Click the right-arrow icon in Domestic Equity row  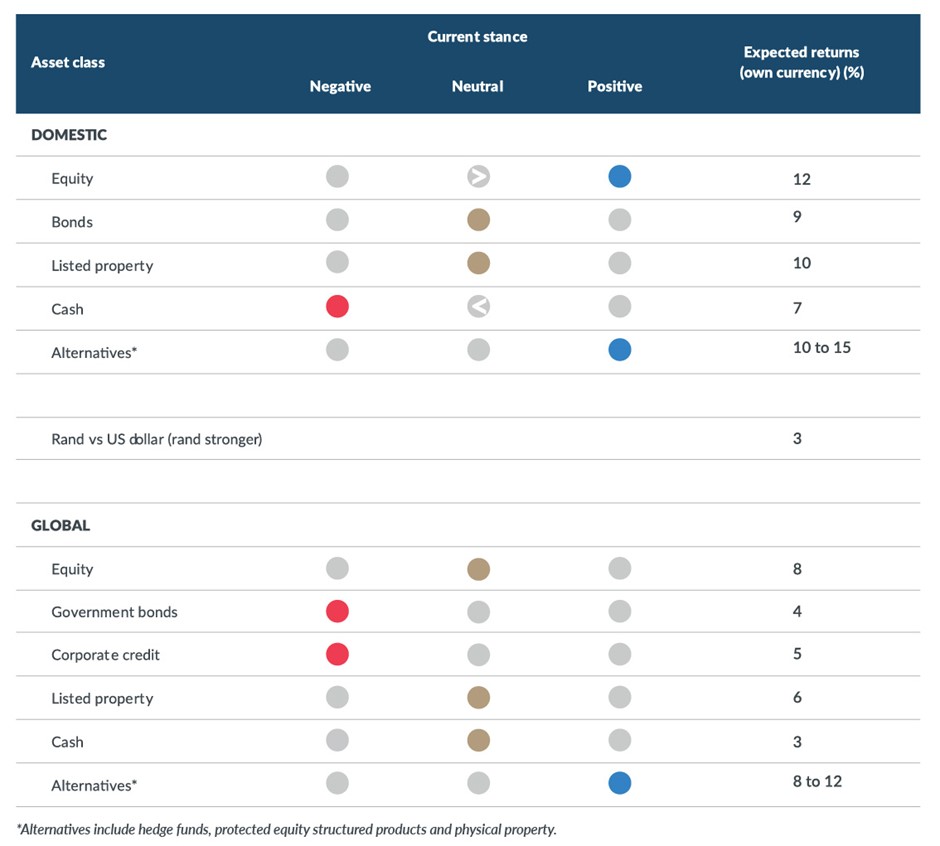[478, 177]
